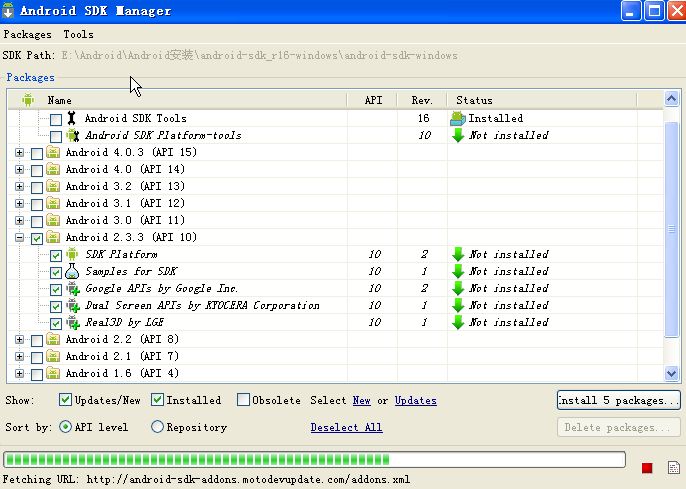
Task: Click the Installed status icon for SDK Tools
Action: coord(458,118)
